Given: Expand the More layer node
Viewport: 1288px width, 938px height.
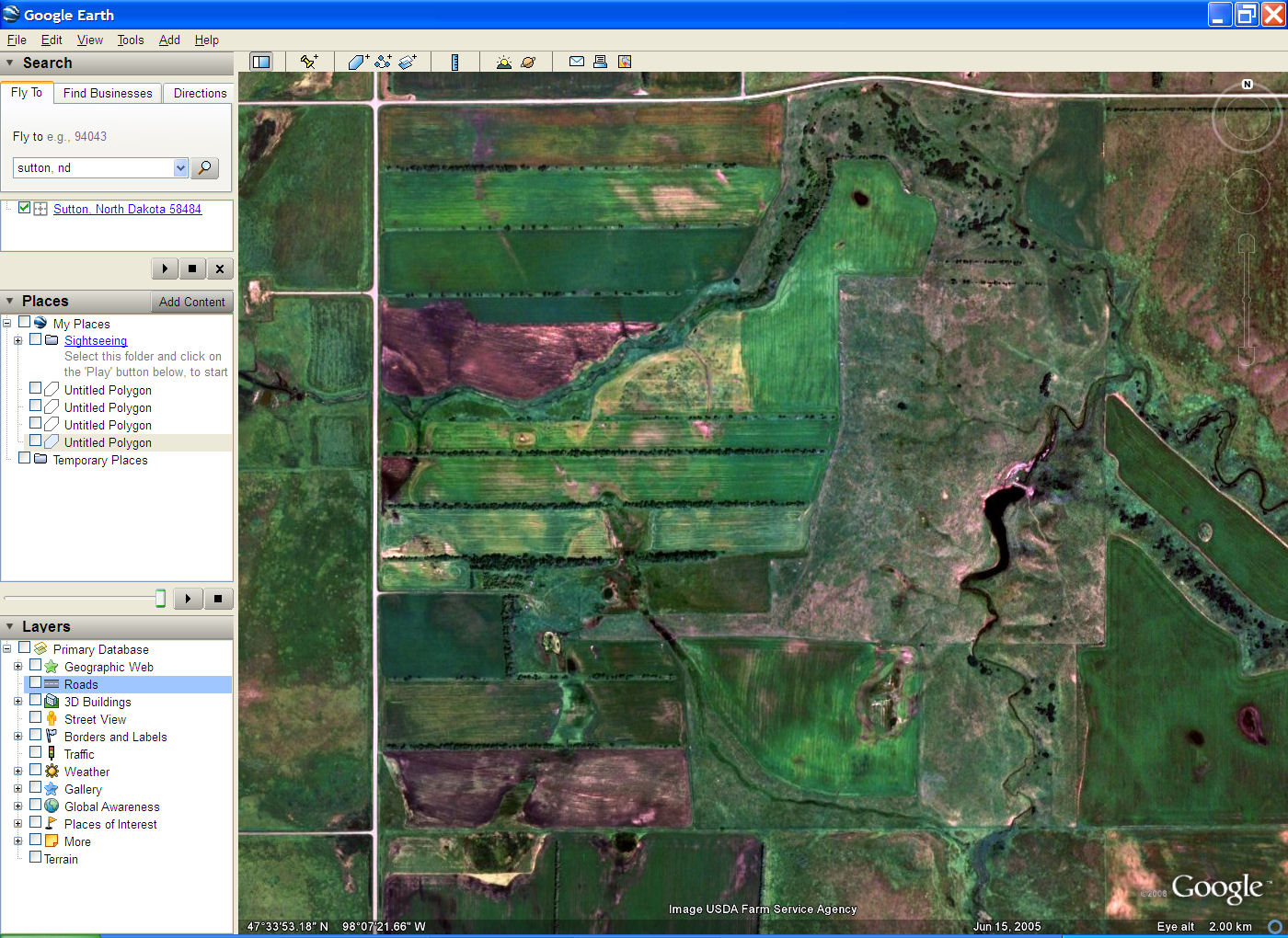Looking at the screenshot, I should point(17,841).
